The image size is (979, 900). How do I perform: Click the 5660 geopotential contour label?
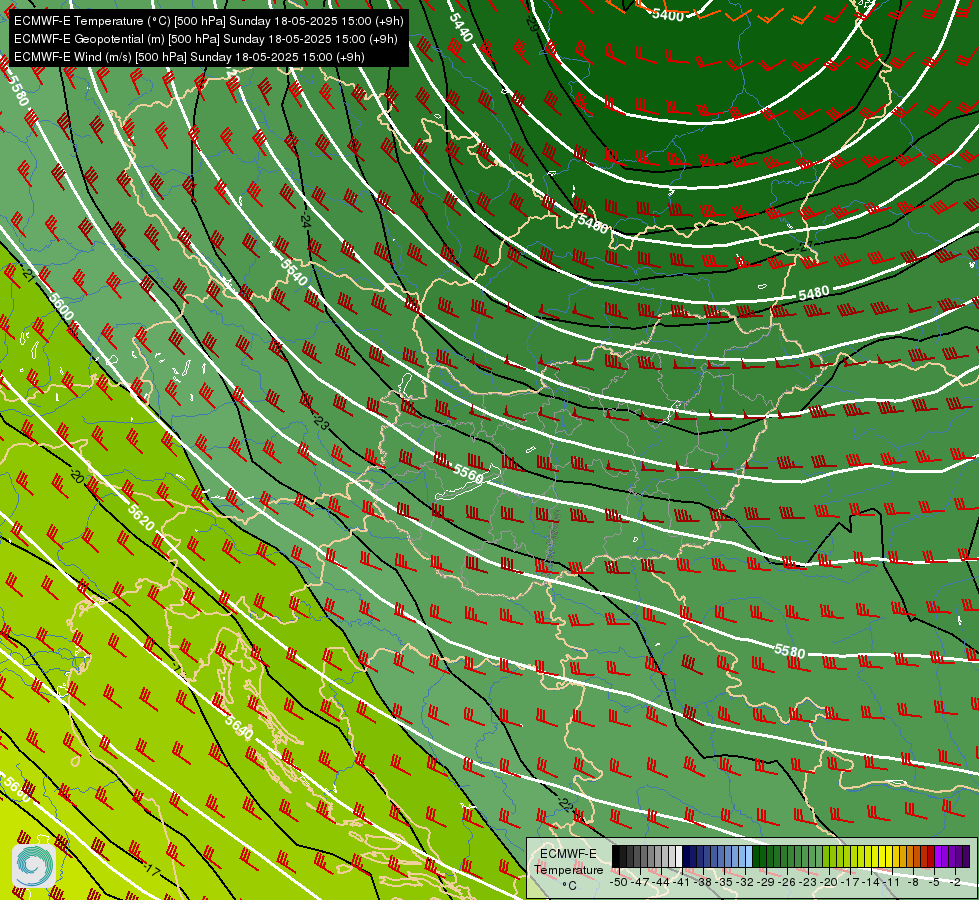pyautogui.click(x=16, y=789)
